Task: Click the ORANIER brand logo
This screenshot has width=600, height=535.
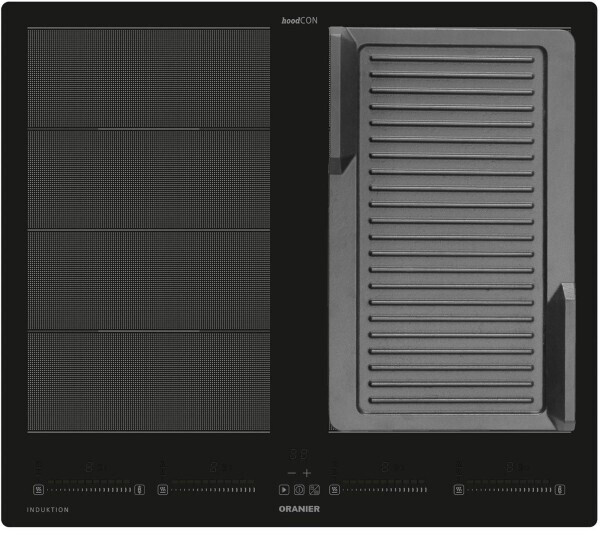Action: (299, 510)
